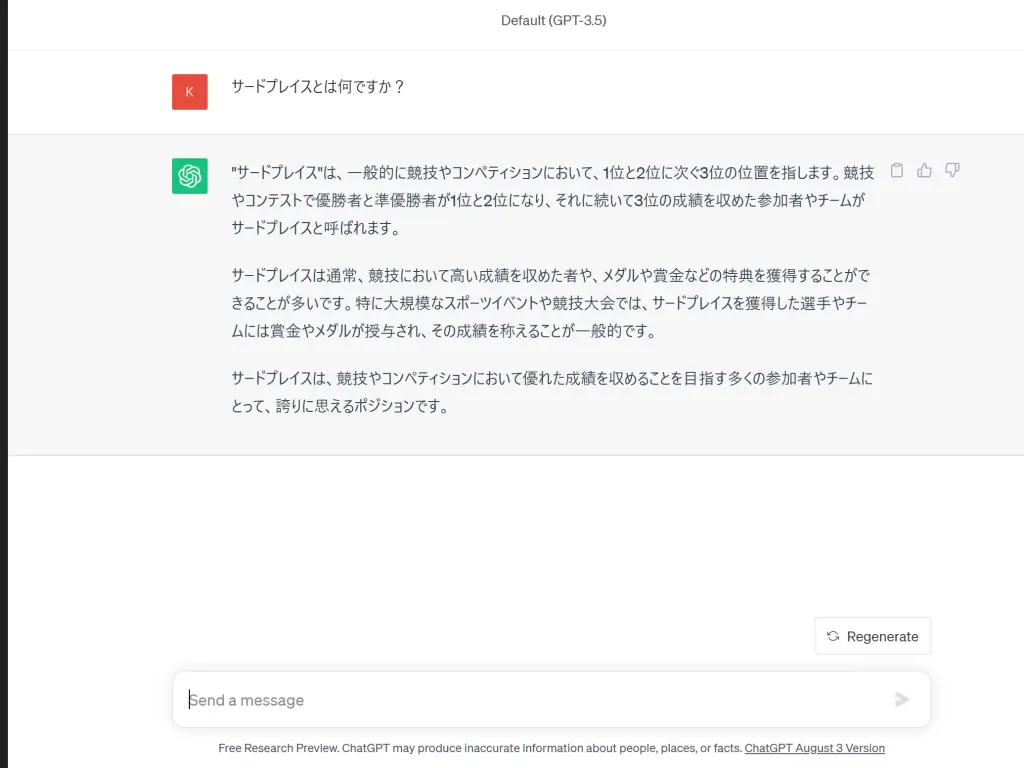Viewport: 1024px width, 768px height.
Task: Click the paragraph starting サードプレイスは通常
Action: coord(550,303)
